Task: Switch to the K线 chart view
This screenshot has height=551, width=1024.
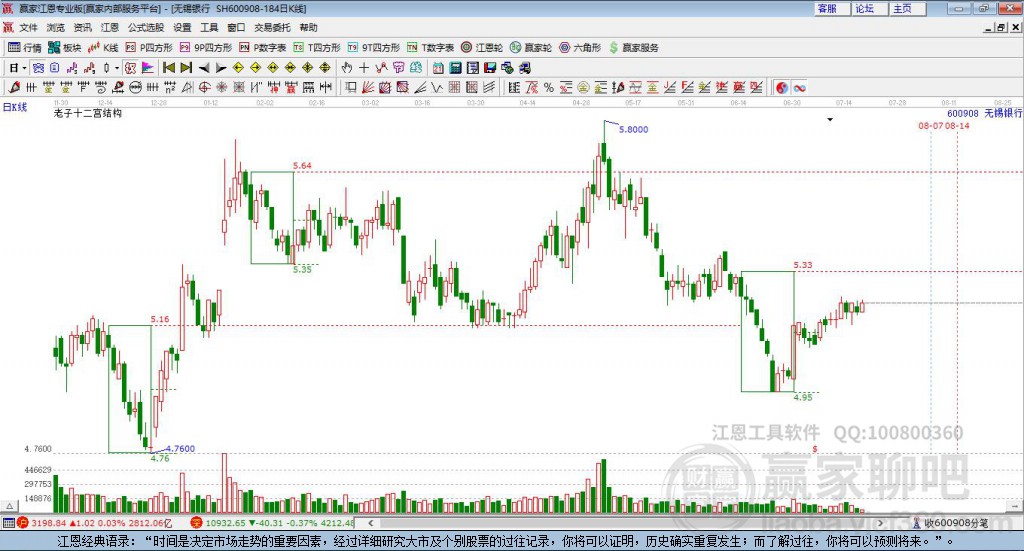Action: (103, 48)
